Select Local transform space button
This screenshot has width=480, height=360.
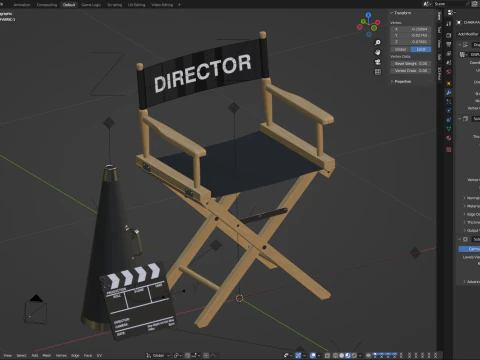pos(421,49)
